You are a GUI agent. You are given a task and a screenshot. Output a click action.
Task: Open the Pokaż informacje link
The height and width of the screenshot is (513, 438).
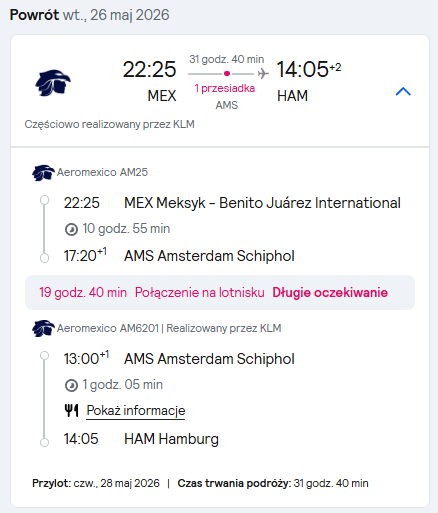tap(136, 410)
